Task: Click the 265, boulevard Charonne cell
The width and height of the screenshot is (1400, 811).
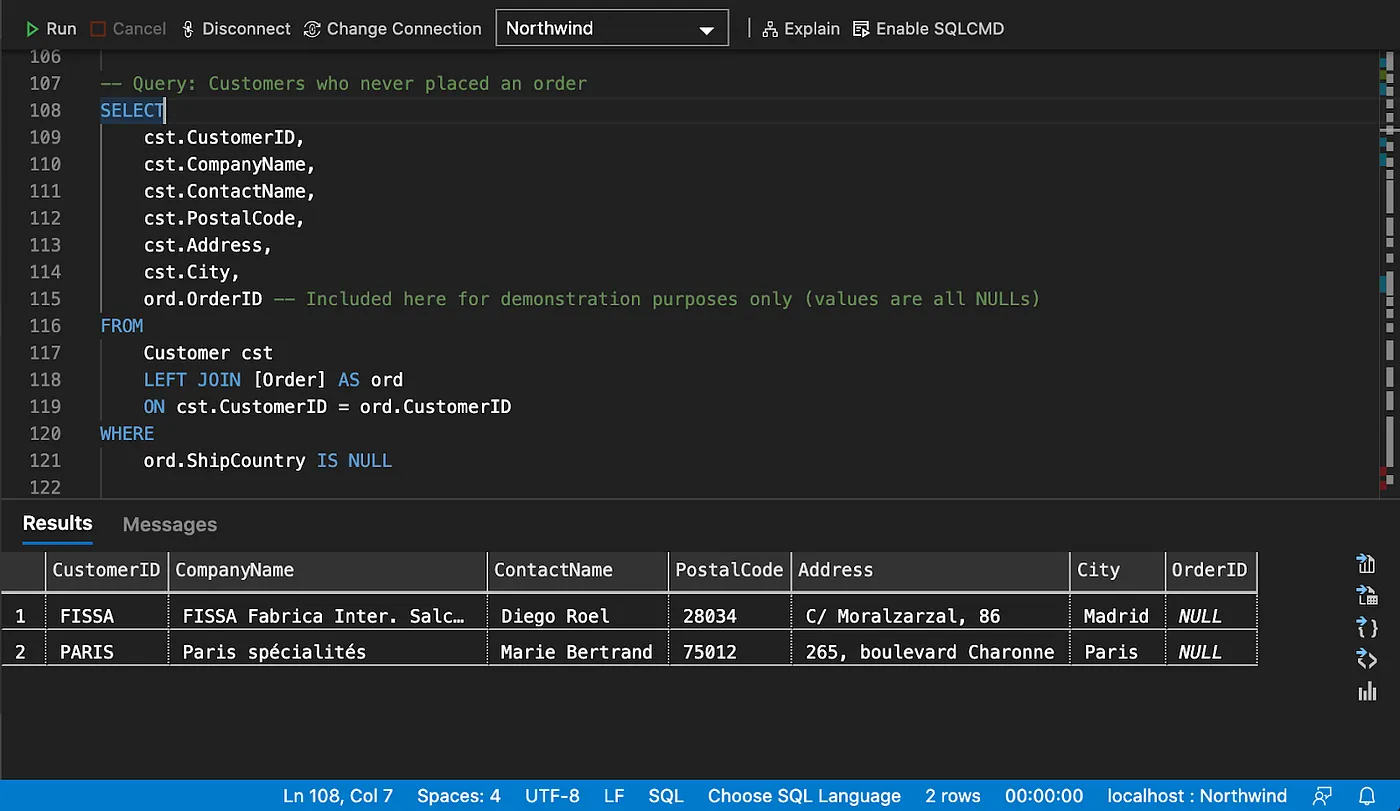Action: click(930, 652)
